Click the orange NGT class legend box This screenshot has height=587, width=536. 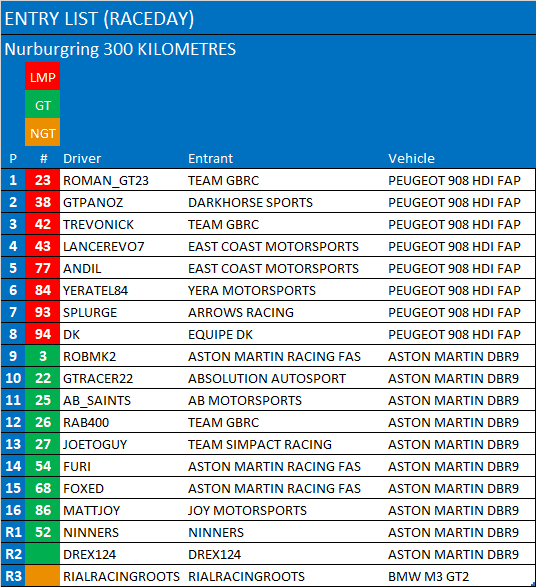tap(42, 133)
